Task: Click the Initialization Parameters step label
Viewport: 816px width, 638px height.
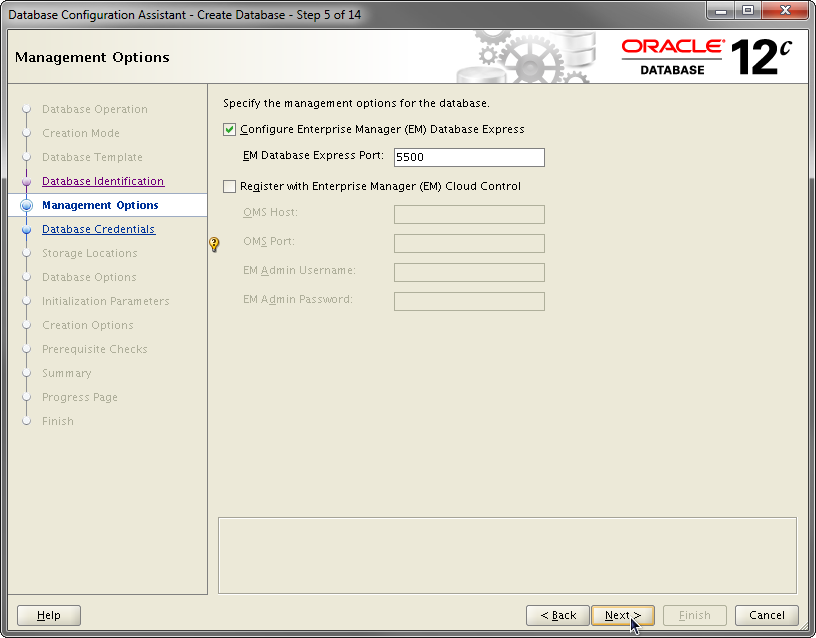Action: click(x=106, y=301)
